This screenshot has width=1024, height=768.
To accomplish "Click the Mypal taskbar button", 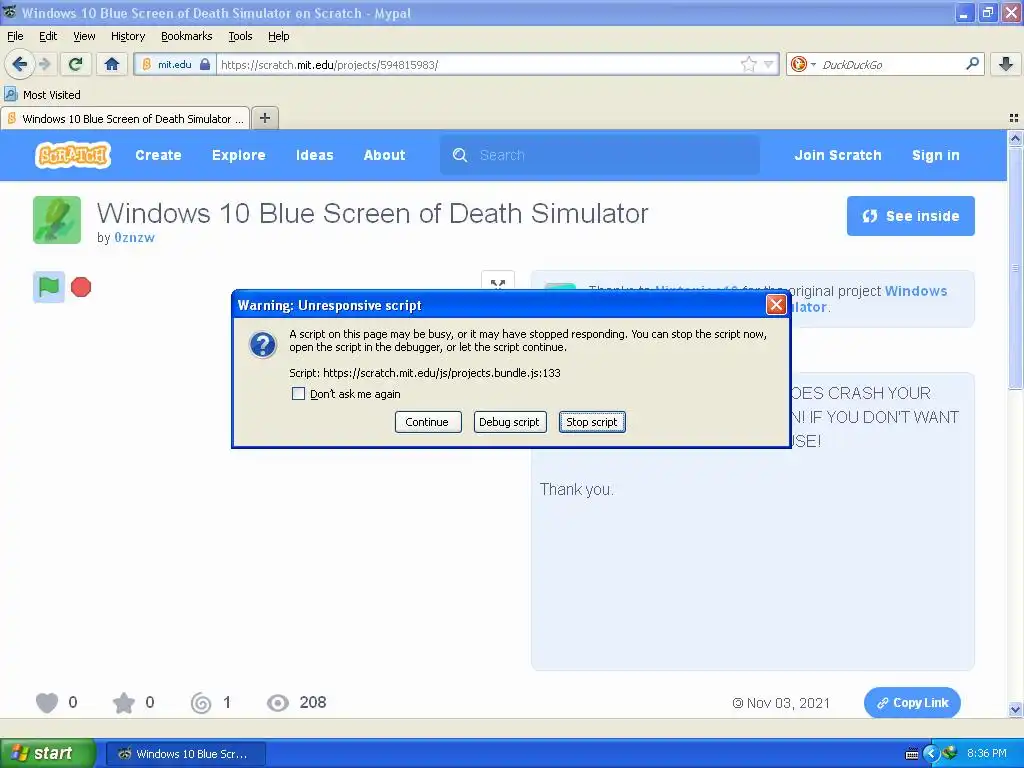I will [185, 754].
